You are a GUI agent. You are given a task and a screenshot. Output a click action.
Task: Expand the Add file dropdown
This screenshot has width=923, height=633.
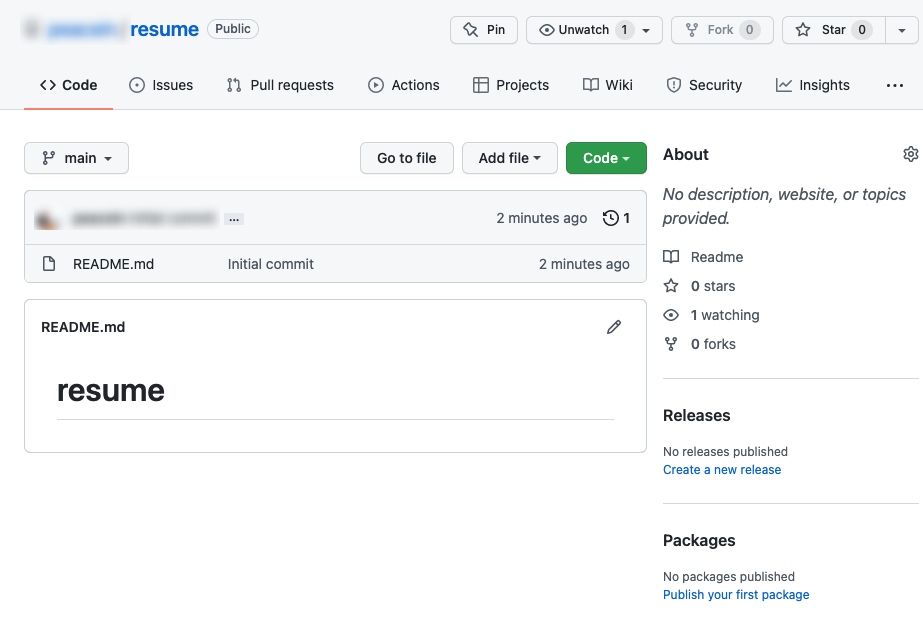[x=510, y=158]
